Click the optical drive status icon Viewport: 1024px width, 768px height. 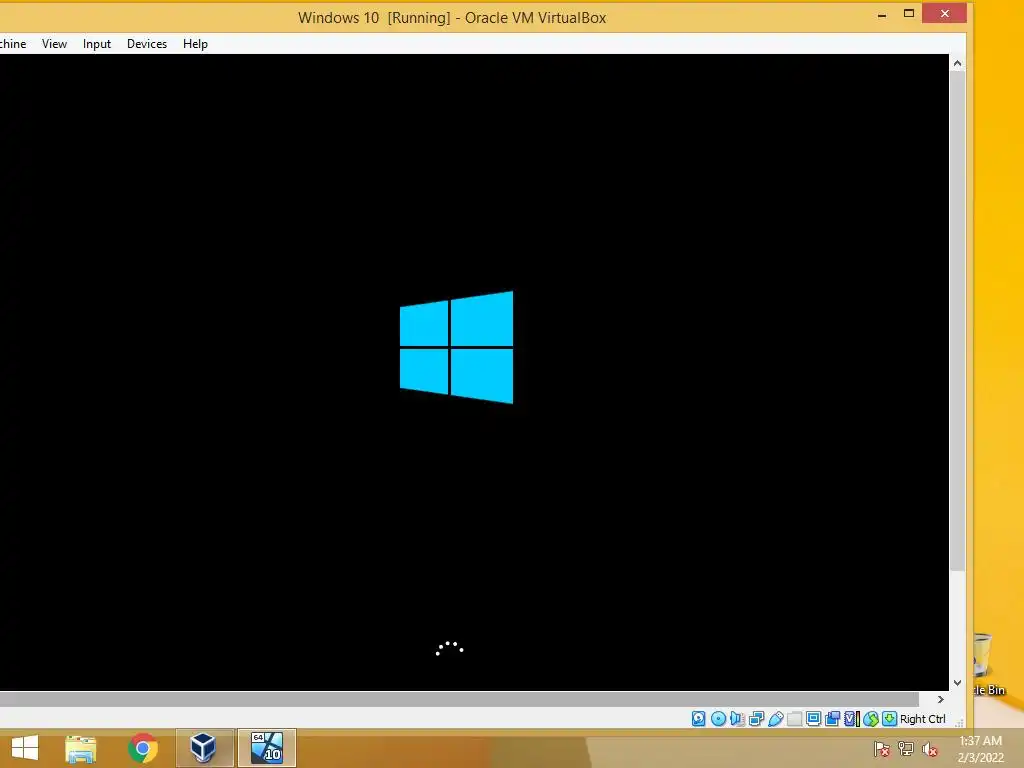point(718,719)
